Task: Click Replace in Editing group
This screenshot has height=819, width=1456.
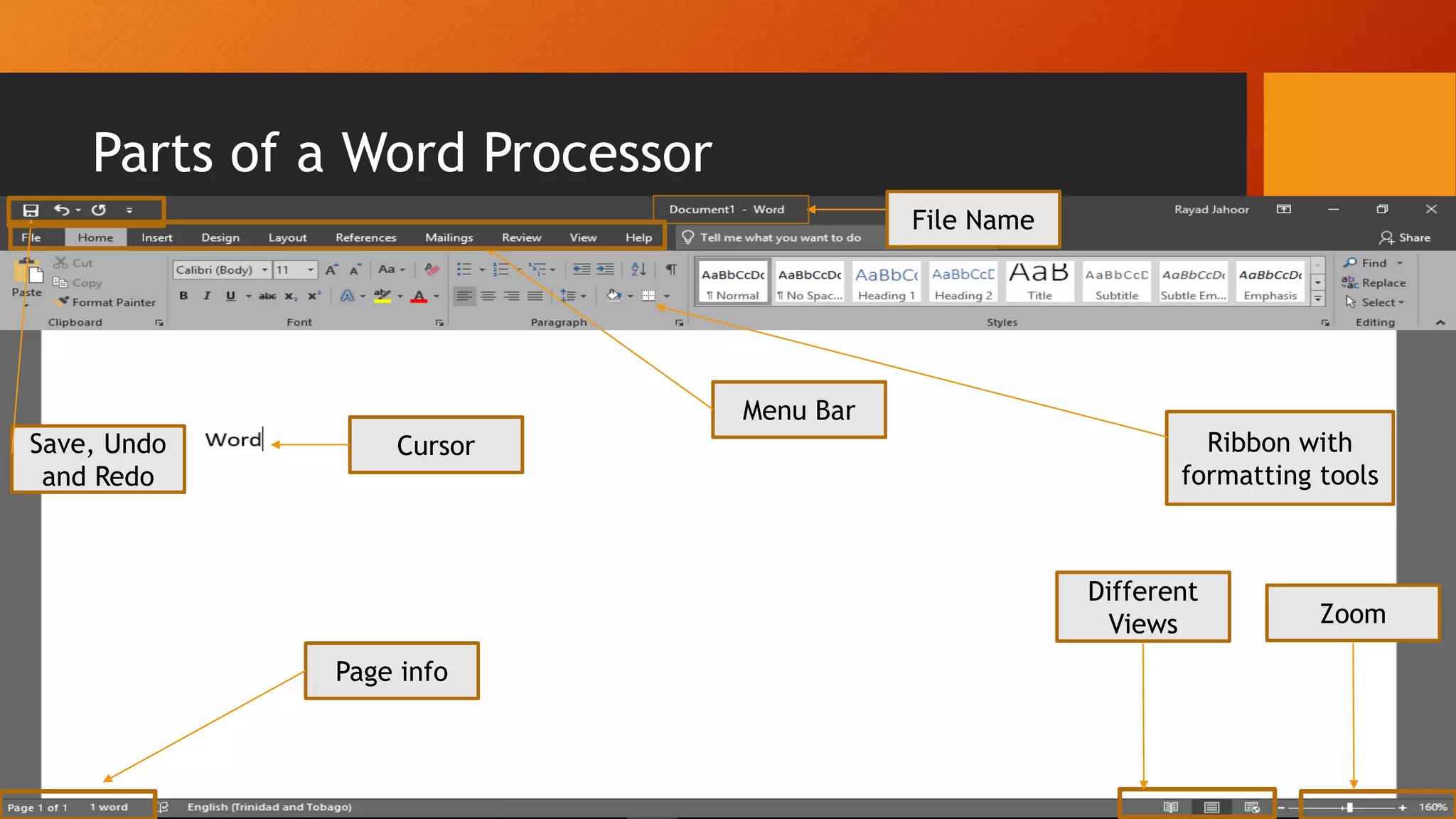Action: tap(1375, 283)
